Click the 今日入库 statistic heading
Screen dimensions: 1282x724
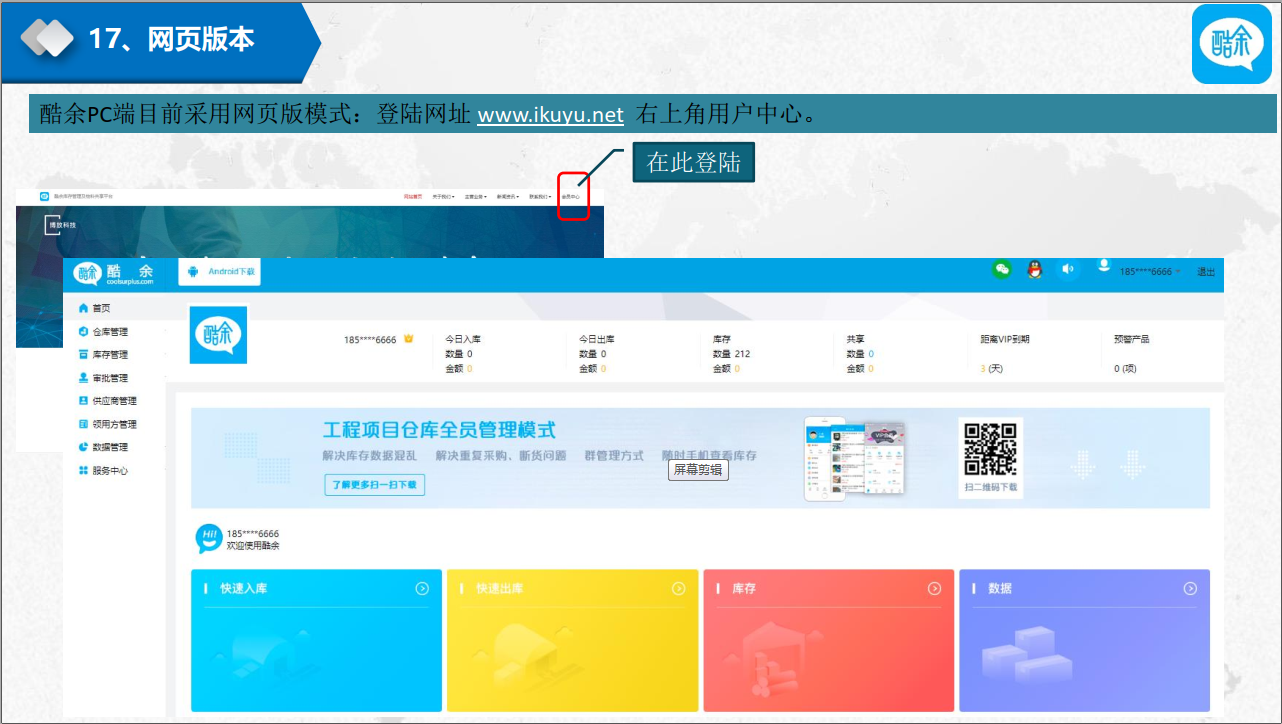pyautogui.click(x=463, y=339)
